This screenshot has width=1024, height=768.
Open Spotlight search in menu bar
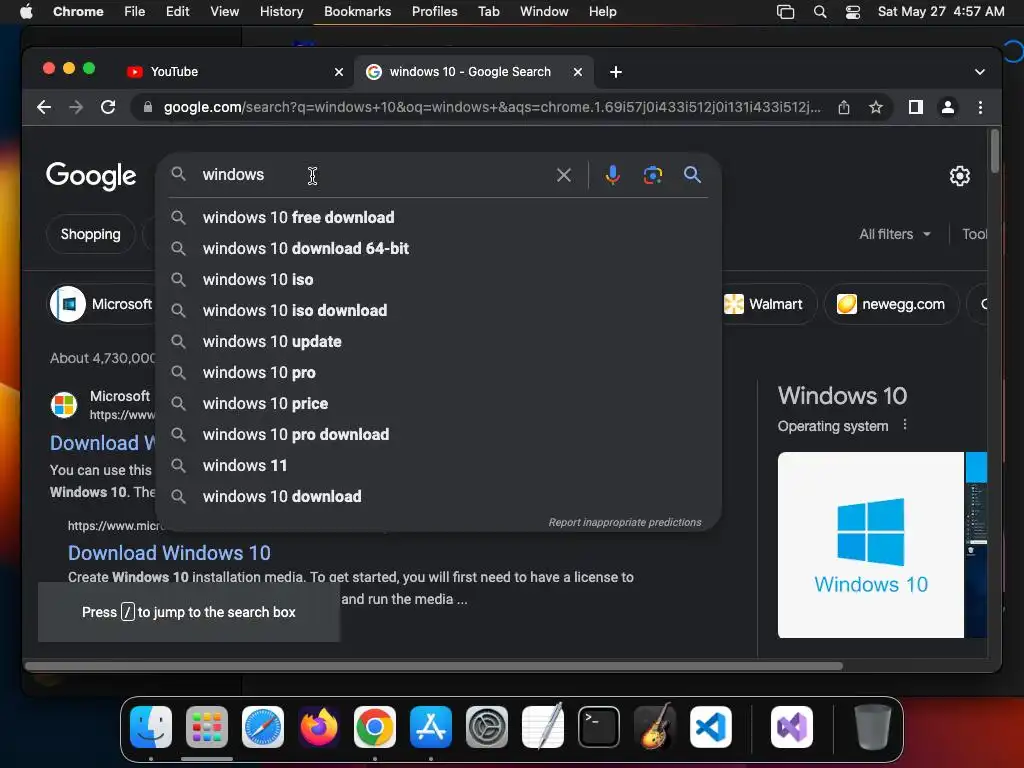click(x=820, y=12)
